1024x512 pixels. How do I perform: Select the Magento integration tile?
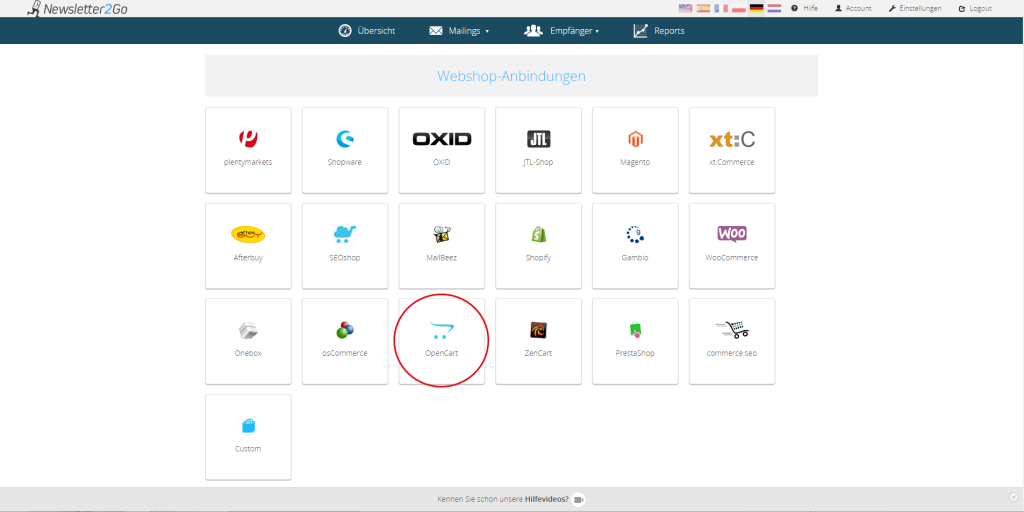click(x=635, y=150)
